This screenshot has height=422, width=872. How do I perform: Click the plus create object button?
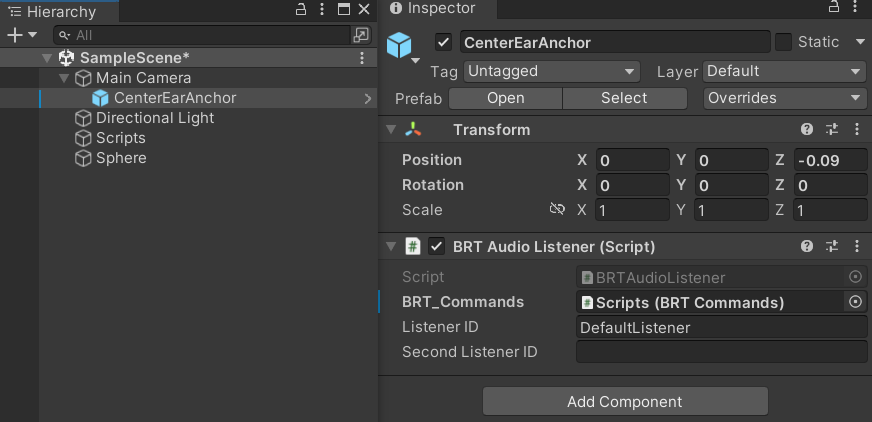(14, 35)
